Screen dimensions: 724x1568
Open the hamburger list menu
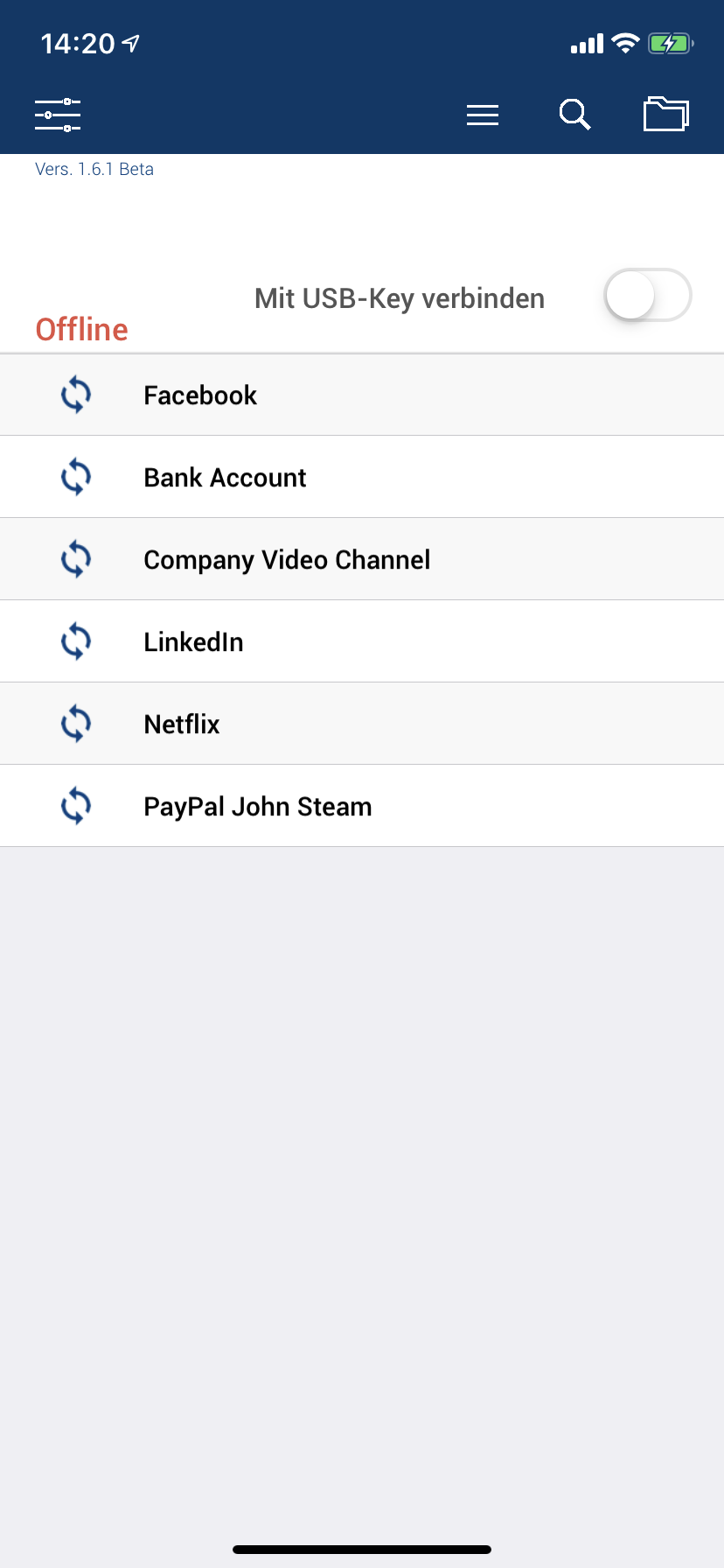483,115
